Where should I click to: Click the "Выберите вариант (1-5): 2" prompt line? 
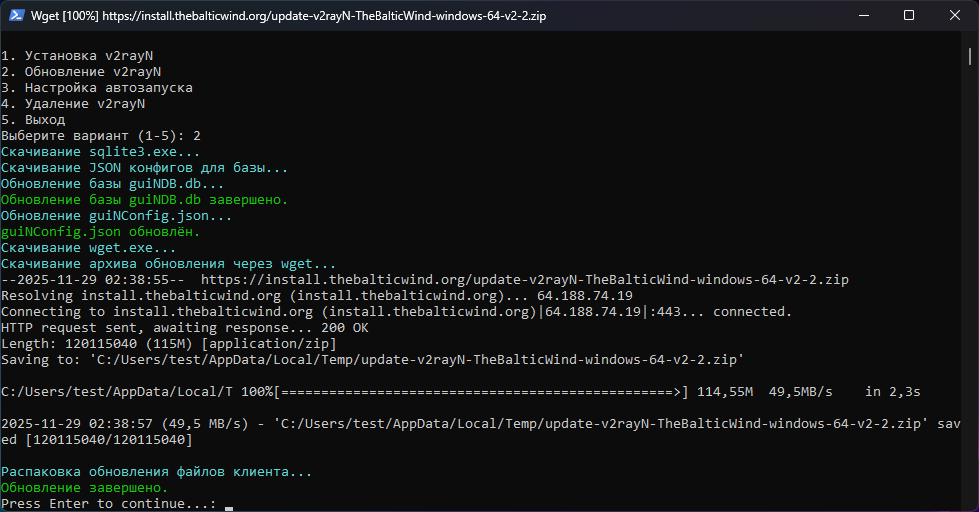(x=101, y=136)
